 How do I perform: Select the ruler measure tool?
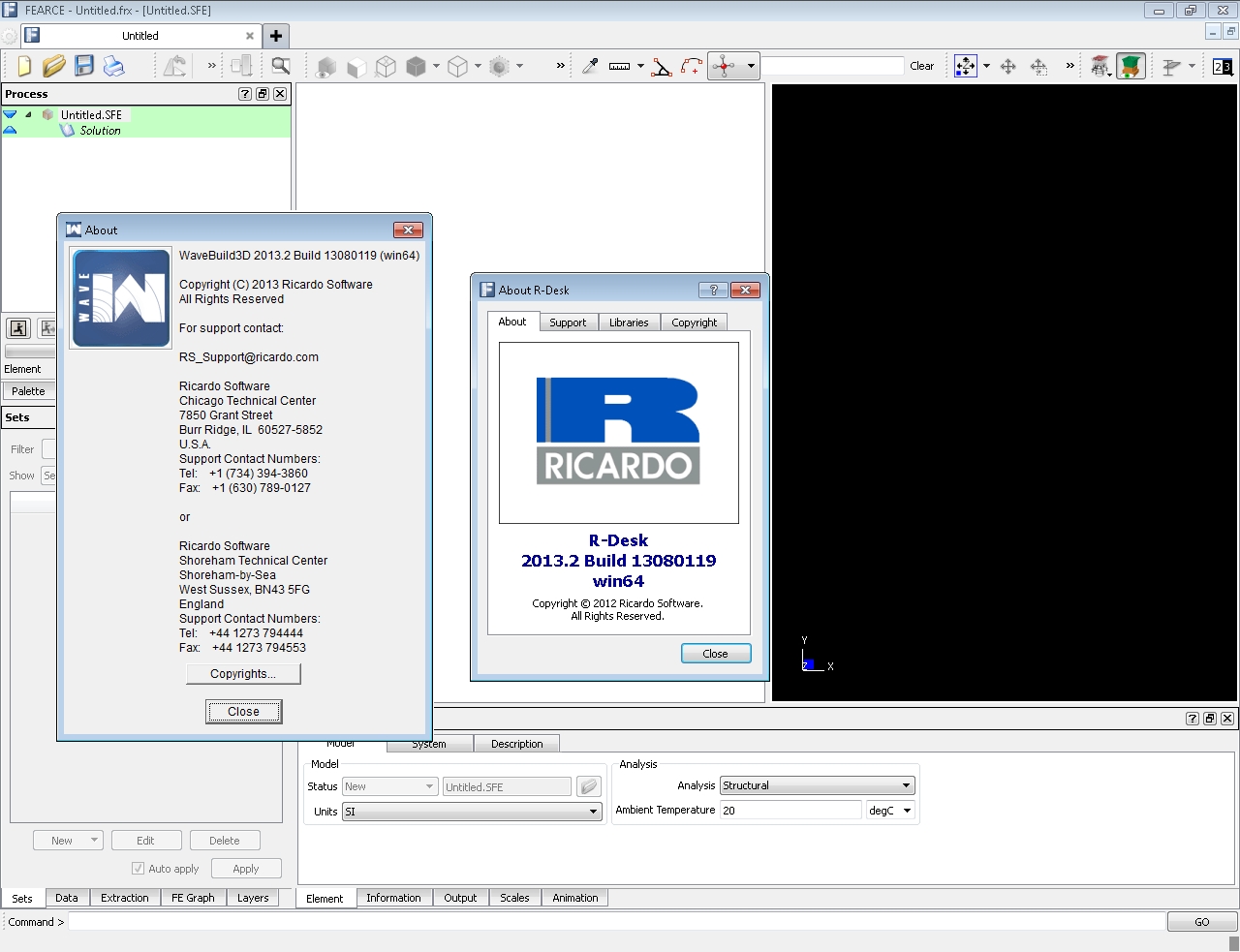coord(619,66)
